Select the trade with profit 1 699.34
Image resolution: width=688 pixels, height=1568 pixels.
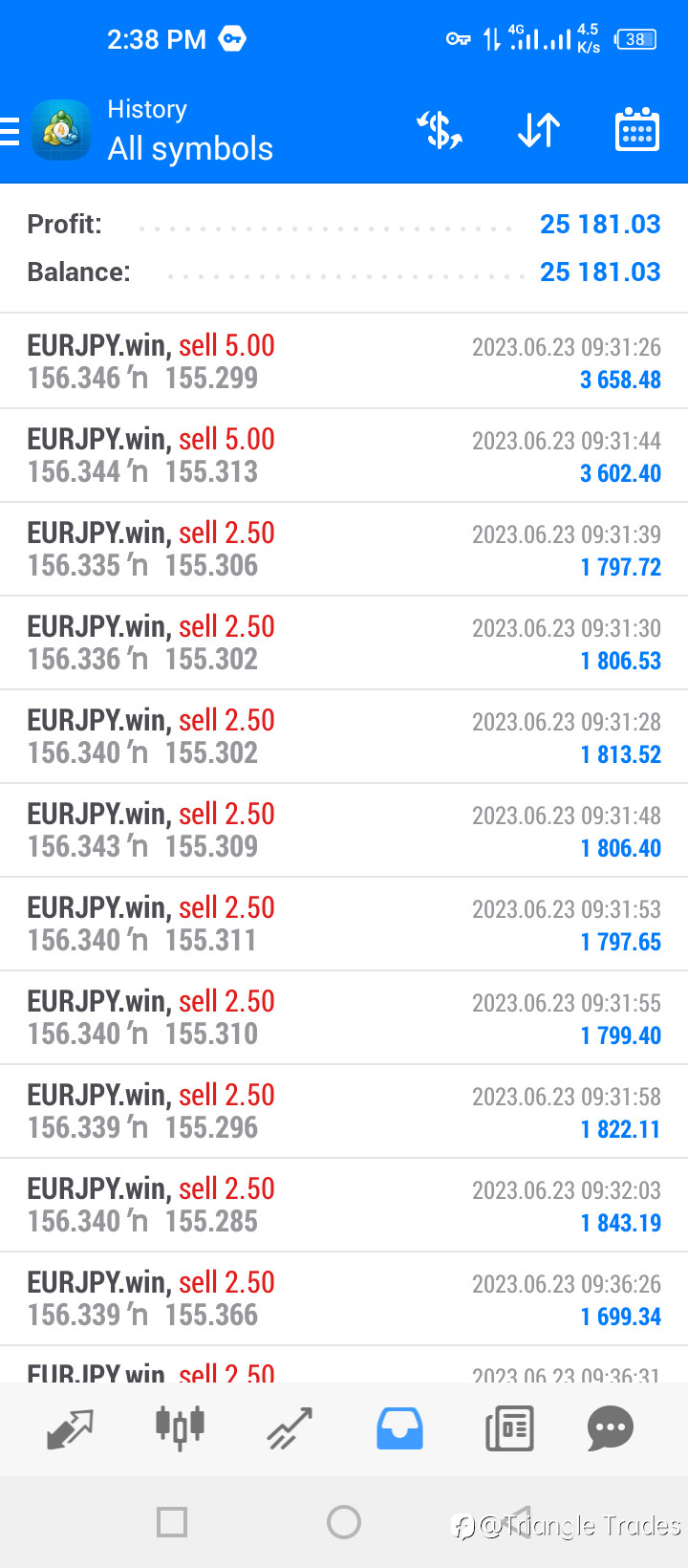[x=344, y=1298]
